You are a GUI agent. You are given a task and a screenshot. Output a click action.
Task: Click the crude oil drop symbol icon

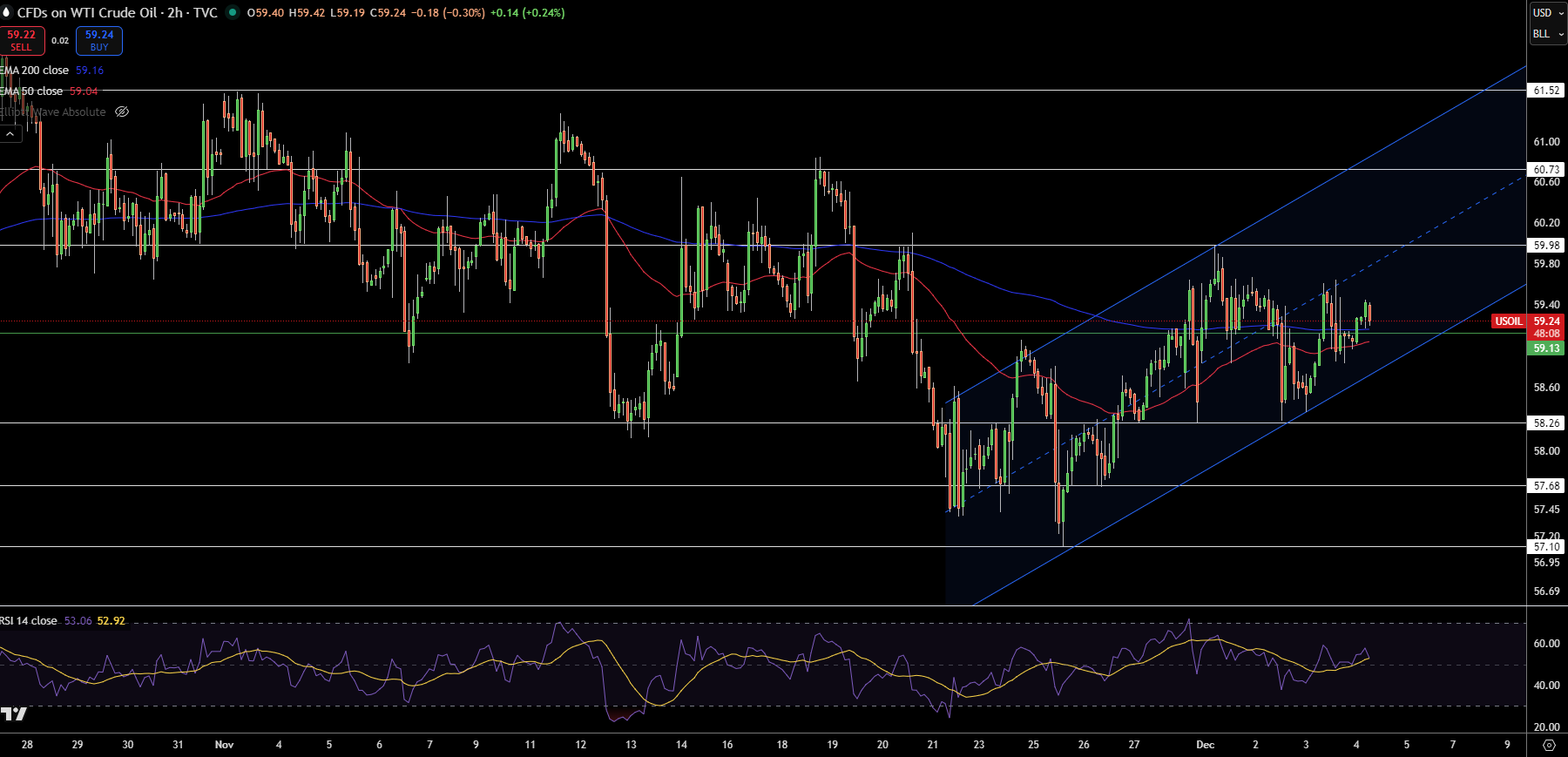(7, 13)
